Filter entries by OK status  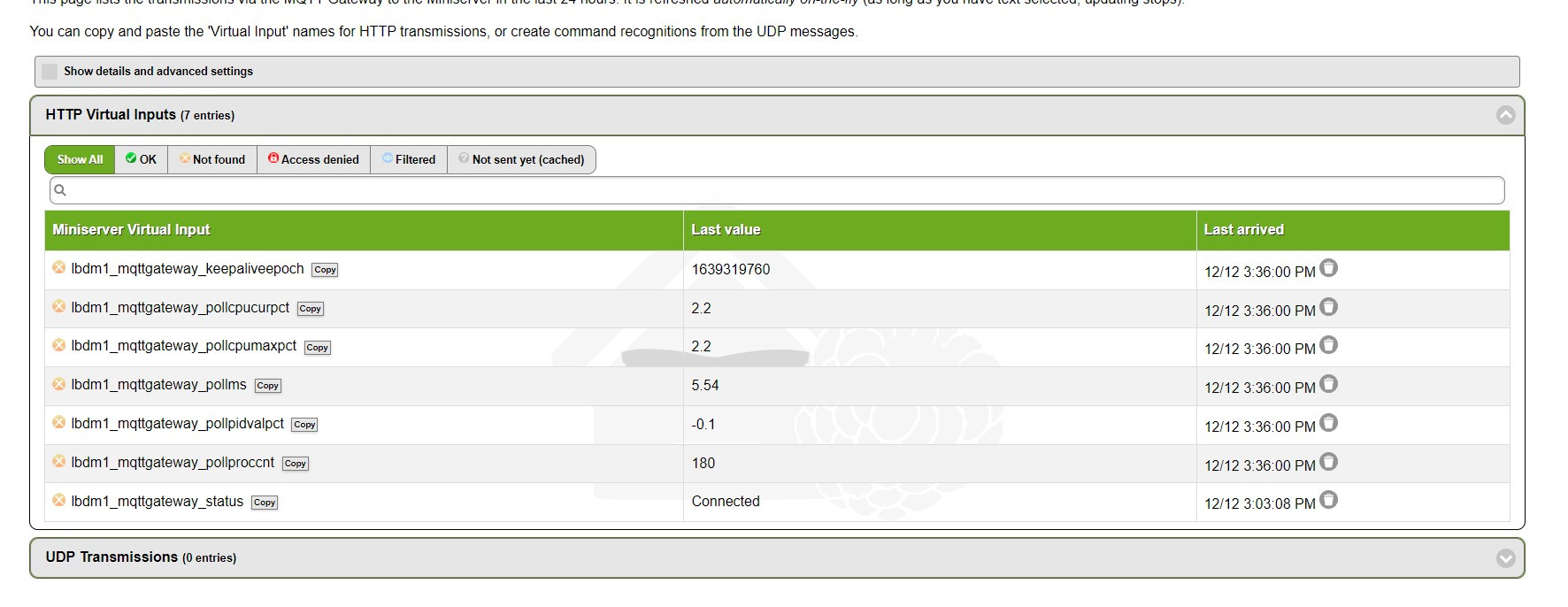click(x=142, y=159)
